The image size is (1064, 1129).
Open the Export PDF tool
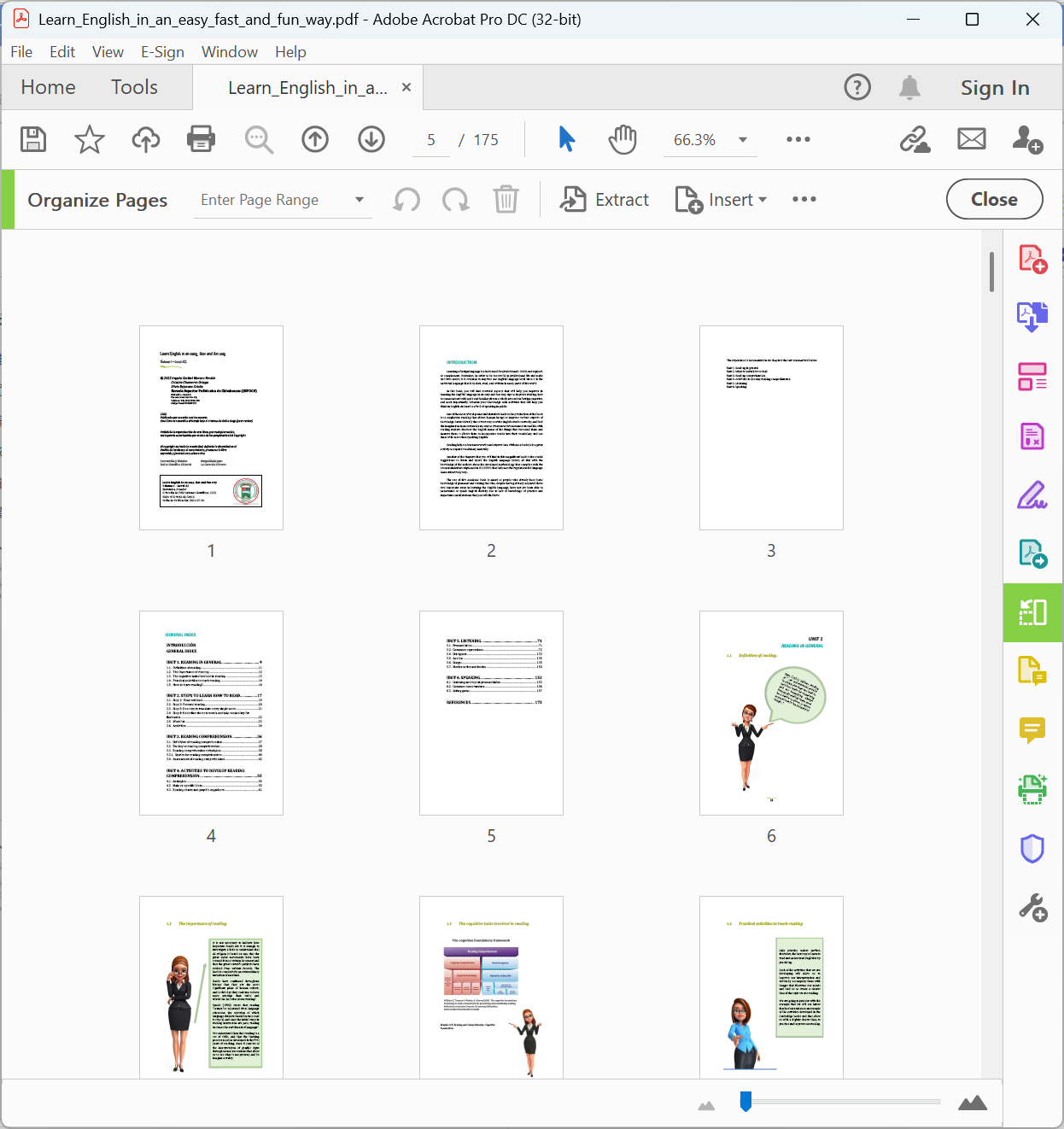[x=1032, y=316]
